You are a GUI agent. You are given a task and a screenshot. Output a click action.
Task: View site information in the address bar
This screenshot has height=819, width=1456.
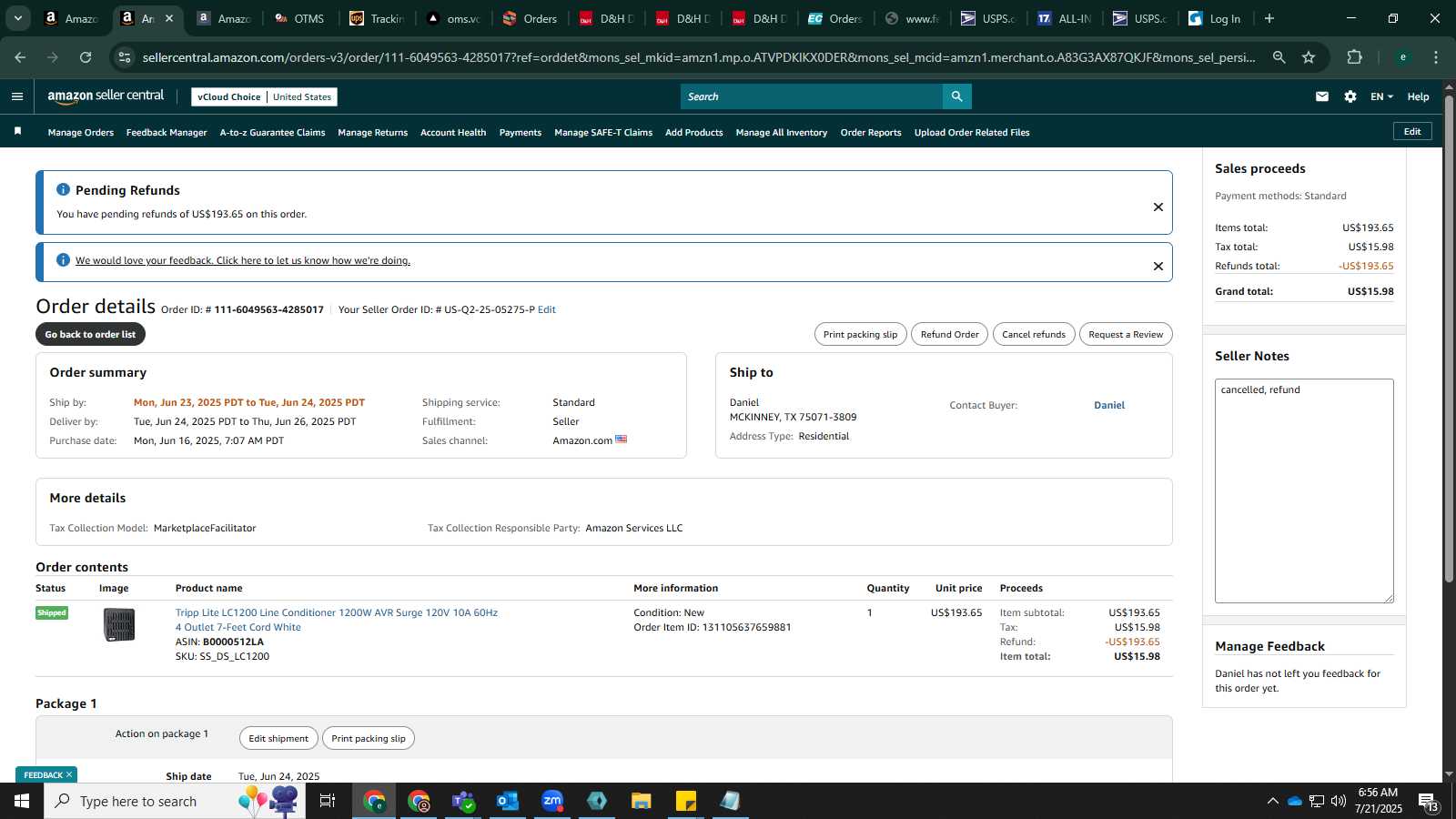pos(125,57)
